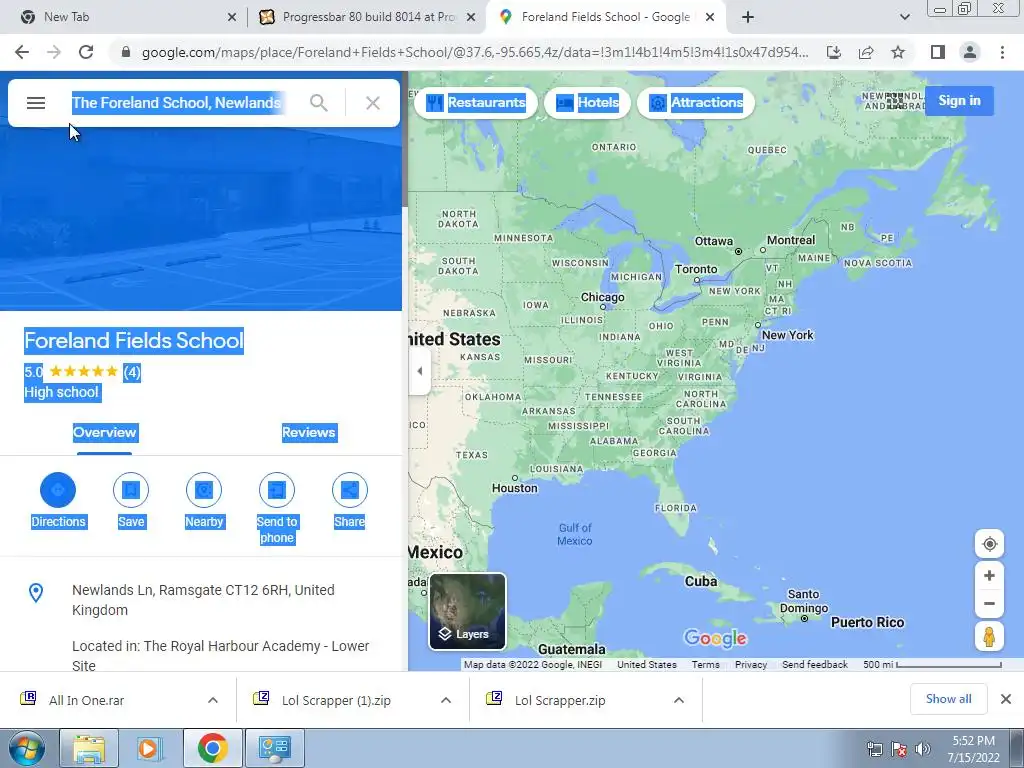
Task: Open File Explorer from the taskbar
Action: 89,748
